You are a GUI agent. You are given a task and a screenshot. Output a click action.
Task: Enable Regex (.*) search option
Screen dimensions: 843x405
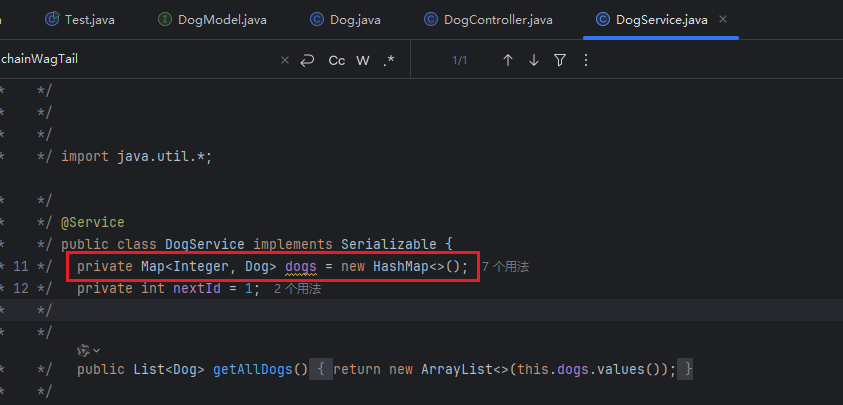click(388, 60)
